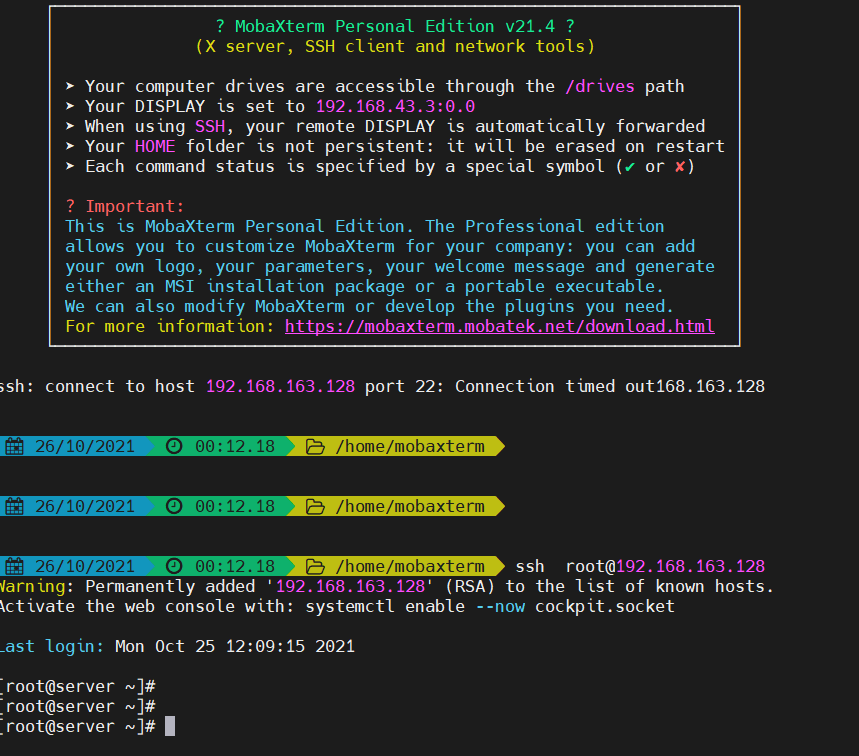
Task: Click the "Warning:" label
Action: (x=37, y=587)
